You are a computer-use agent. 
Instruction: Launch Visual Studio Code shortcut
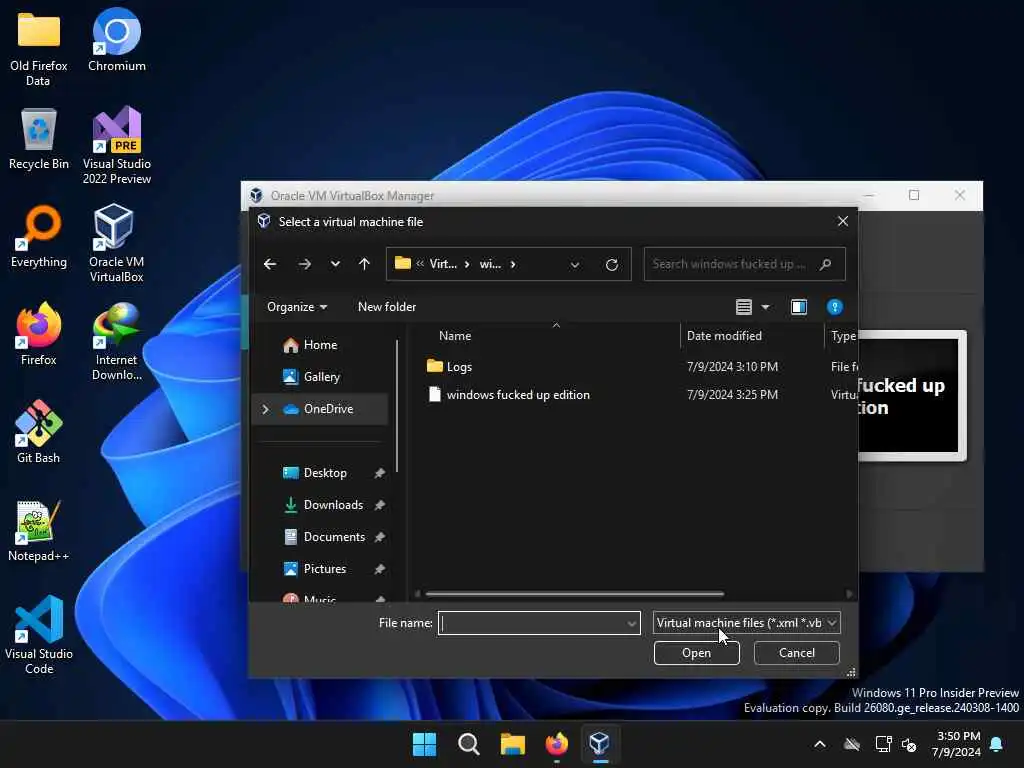point(39,635)
